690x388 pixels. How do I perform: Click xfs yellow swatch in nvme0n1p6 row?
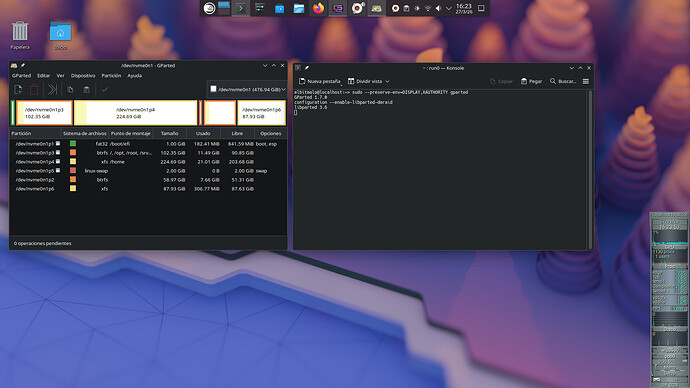pyautogui.click(x=73, y=189)
